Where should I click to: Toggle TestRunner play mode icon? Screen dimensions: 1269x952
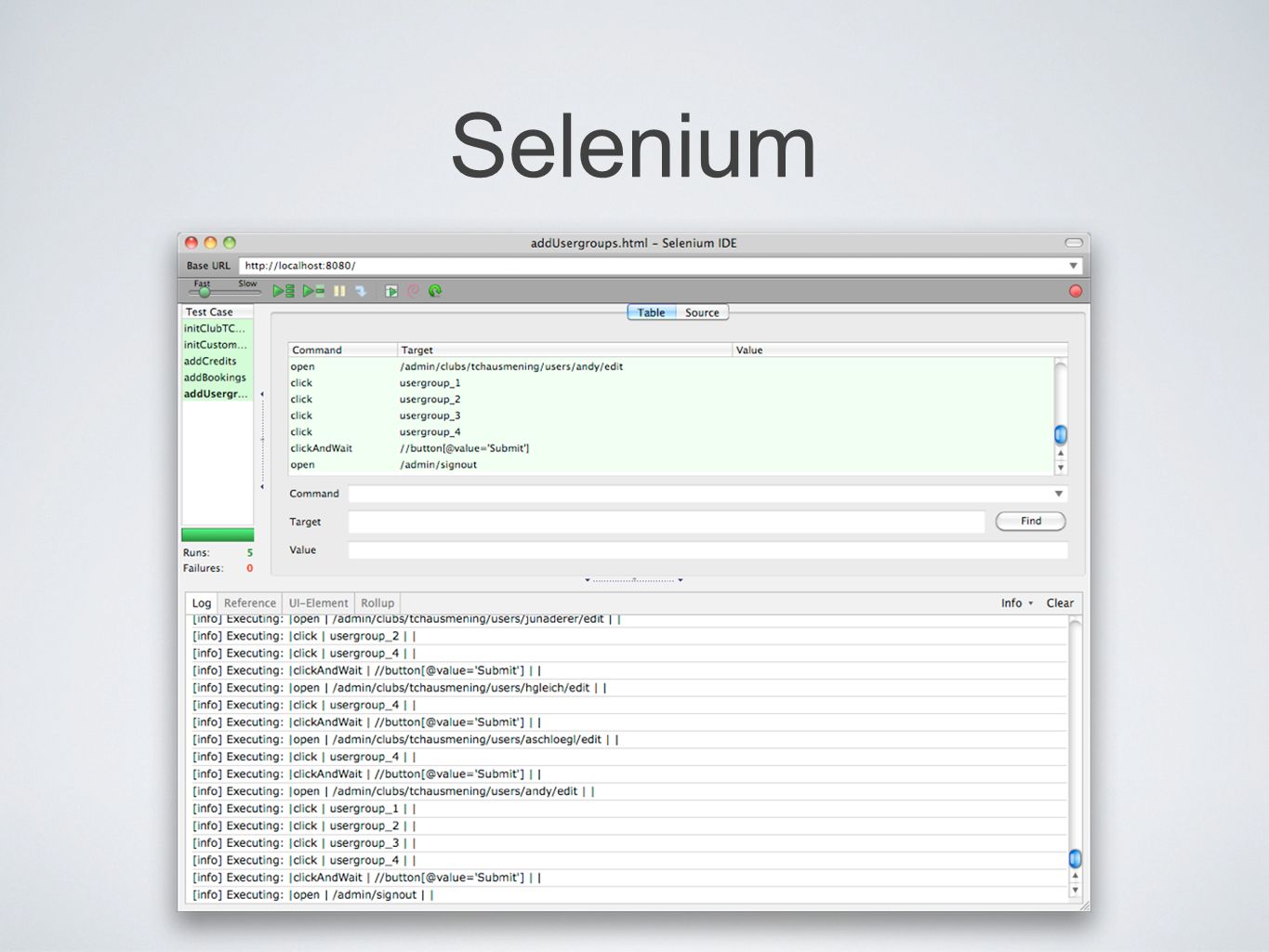click(x=391, y=291)
